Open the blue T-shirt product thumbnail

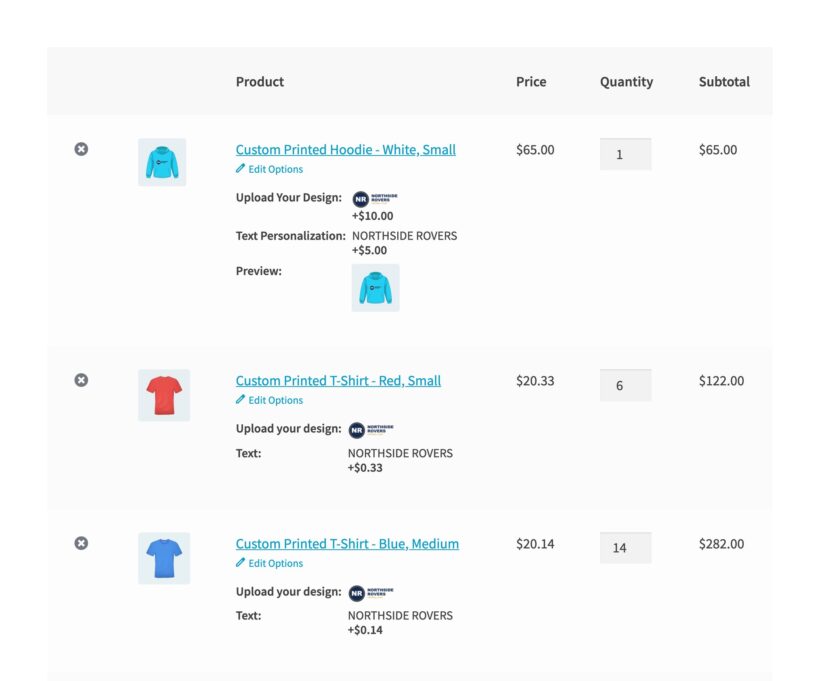click(x=164, y=559)
